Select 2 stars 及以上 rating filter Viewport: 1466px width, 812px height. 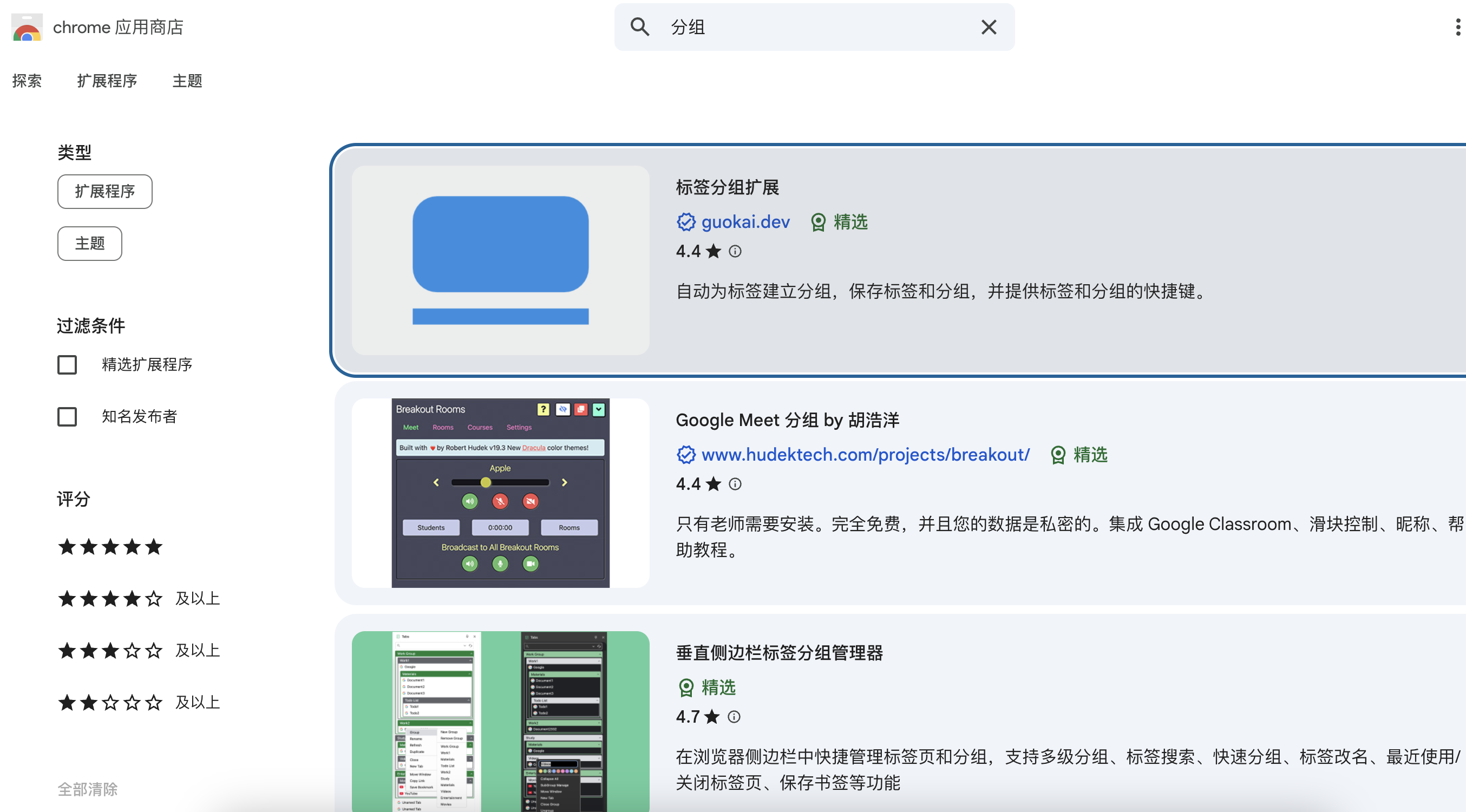[138, 702]
